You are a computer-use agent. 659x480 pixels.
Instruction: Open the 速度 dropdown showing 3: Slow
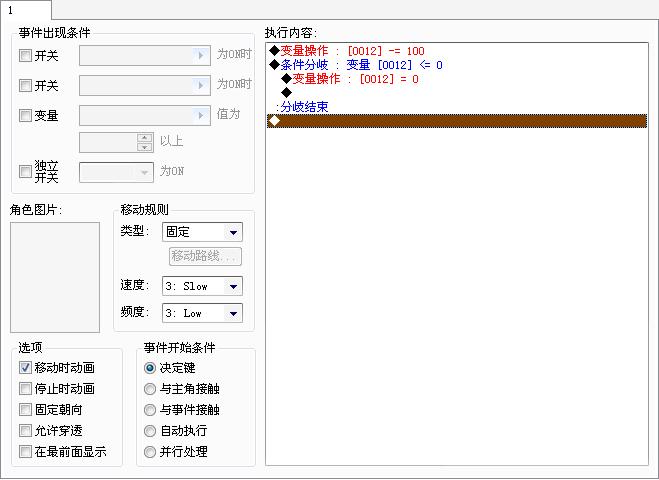[x=202, y=286]
